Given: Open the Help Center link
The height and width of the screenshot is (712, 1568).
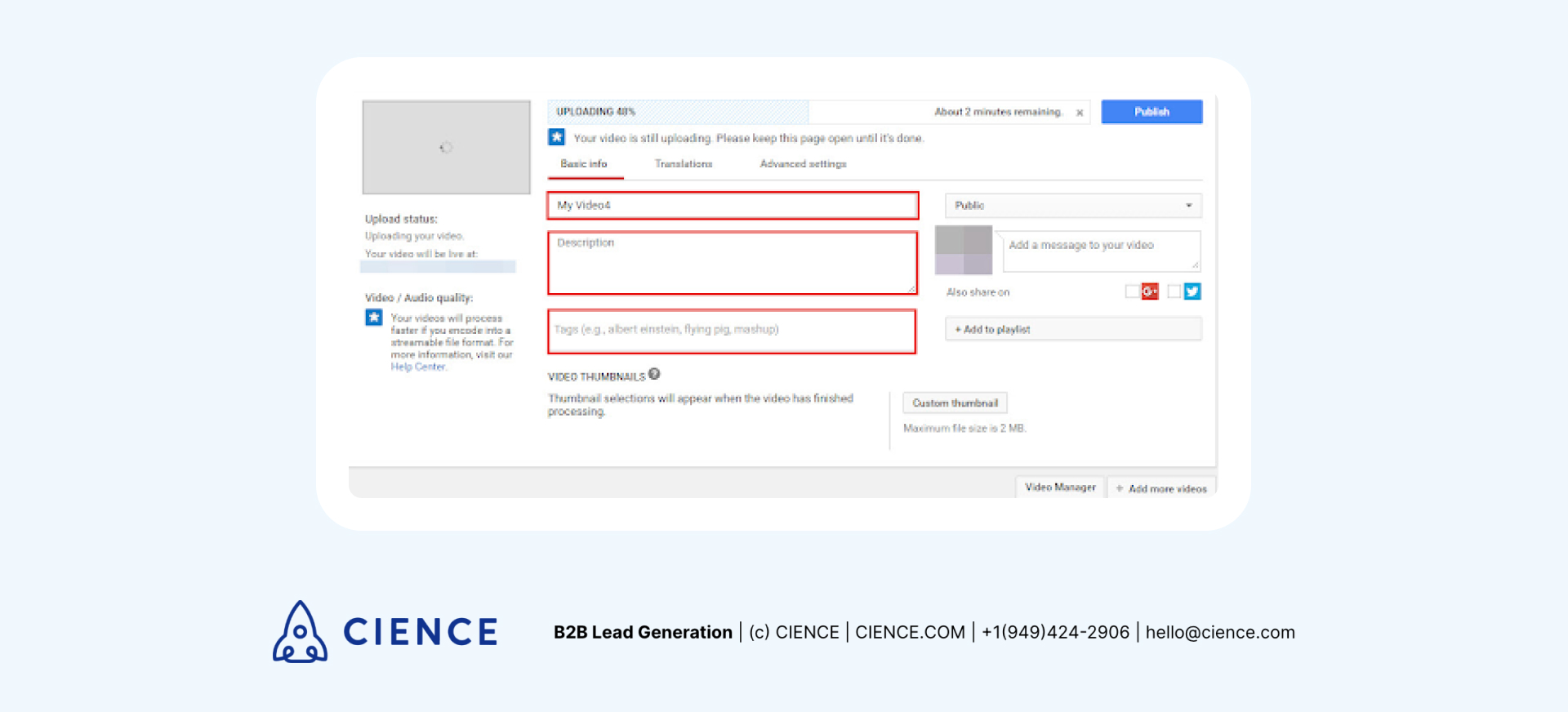Looking at the screenshot, I should click(418, 367).
